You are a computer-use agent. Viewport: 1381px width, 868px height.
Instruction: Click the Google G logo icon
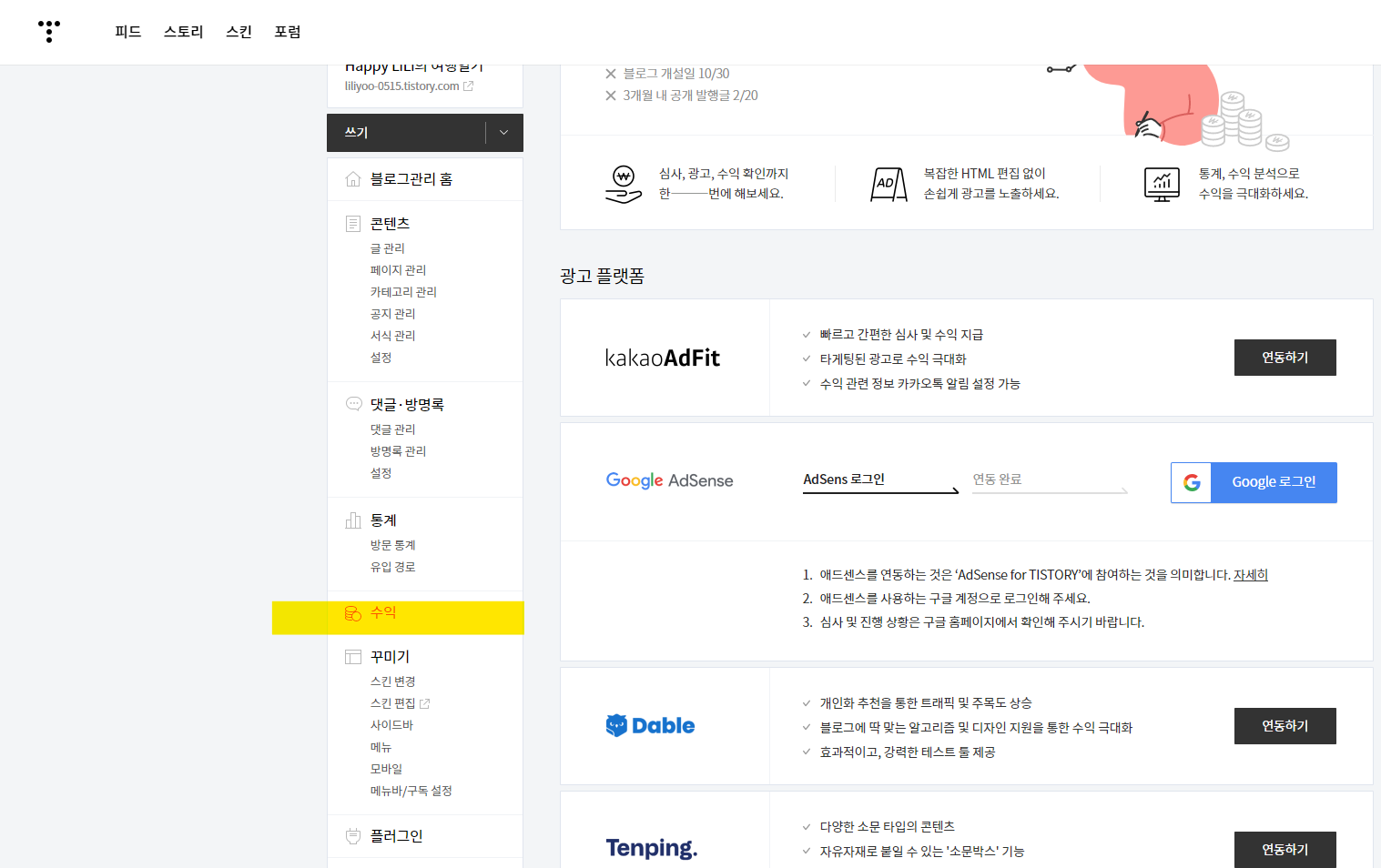[x=1192, y=482]
